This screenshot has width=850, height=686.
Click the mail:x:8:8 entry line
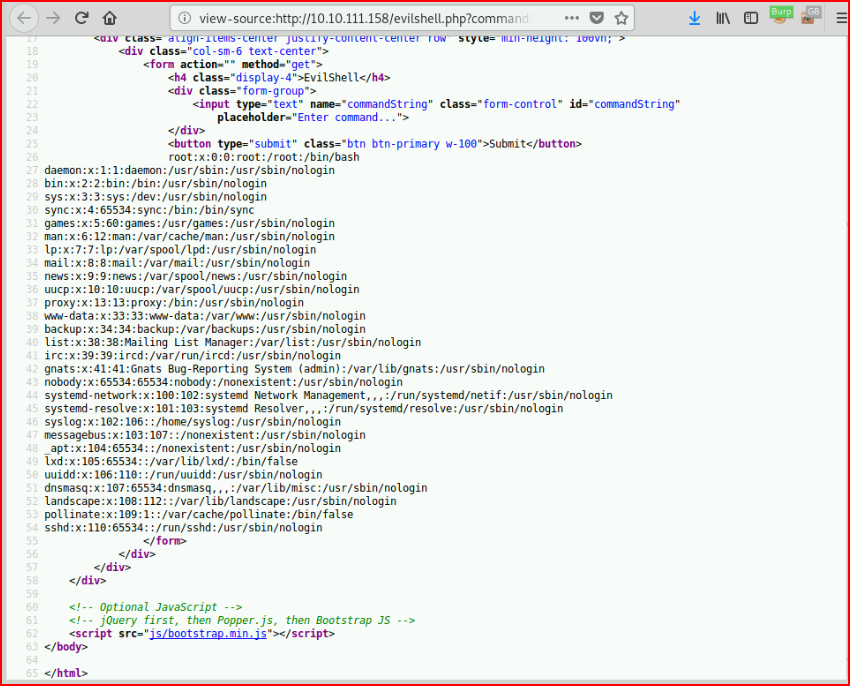[177, 263]
